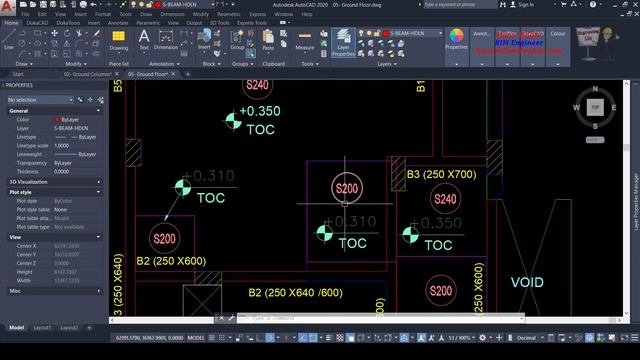Toggle the layer on/off lightbulb in Layers panel
Image resolution: width=640 pixels, height=360 pixels.
361,33
